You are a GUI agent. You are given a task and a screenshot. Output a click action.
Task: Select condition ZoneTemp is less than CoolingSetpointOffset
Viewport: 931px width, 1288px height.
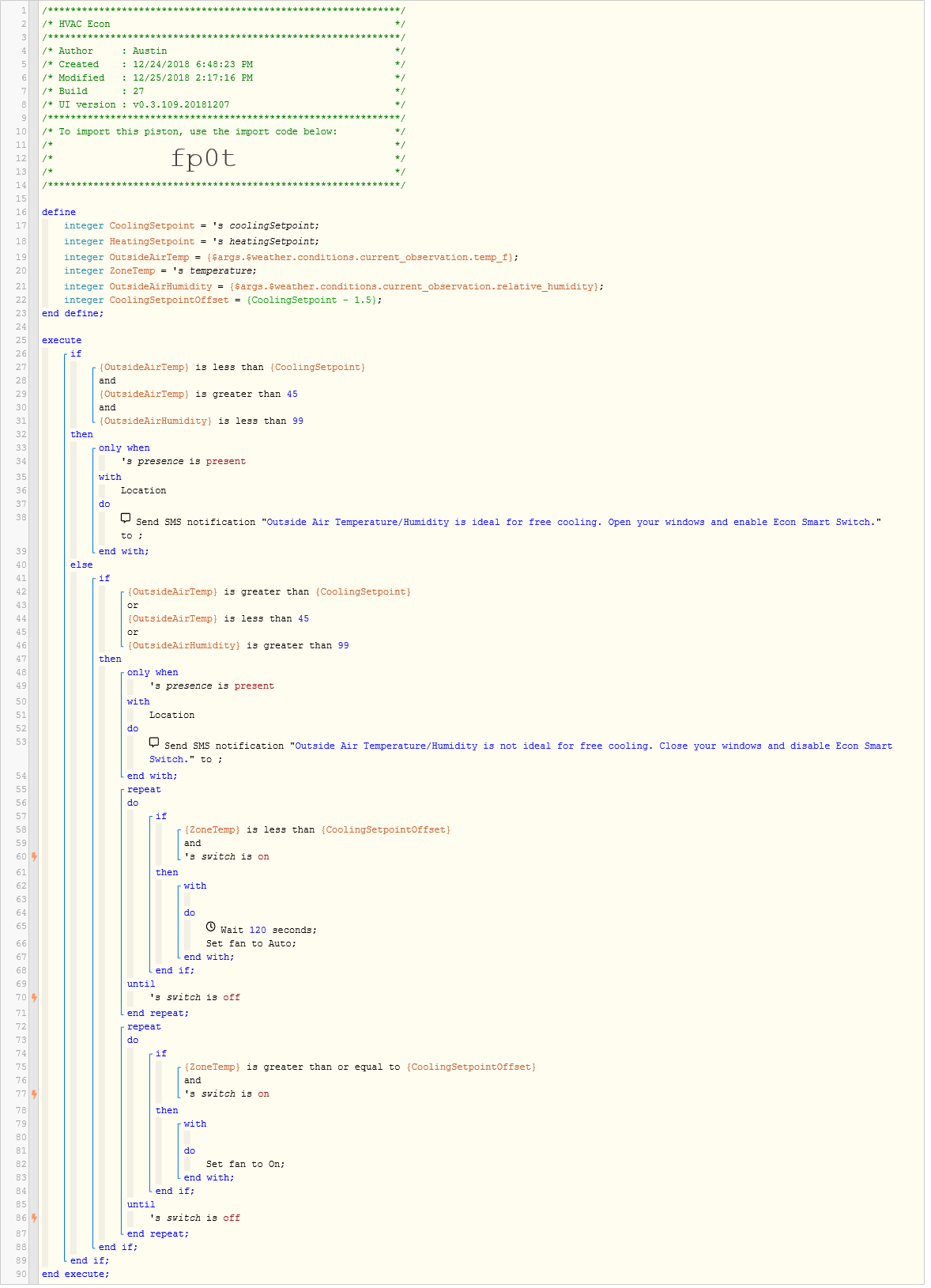click(318, 829)
